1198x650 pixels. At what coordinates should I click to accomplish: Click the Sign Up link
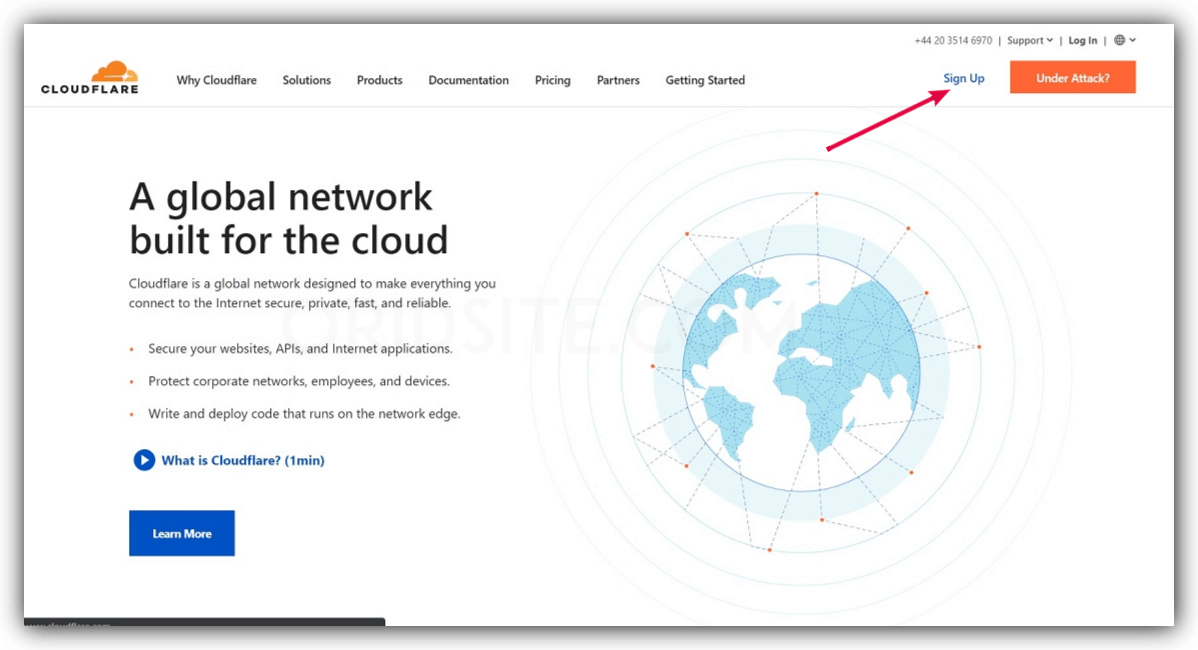coord(963,78)
